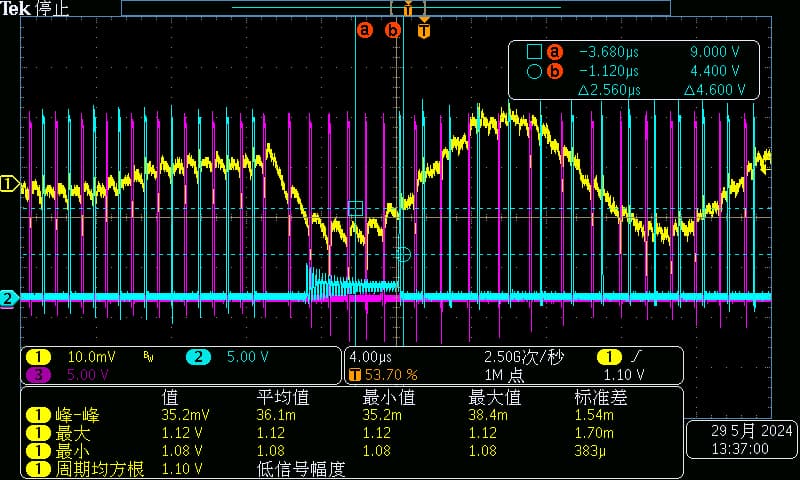This screenshot has width=800, height=480.
Task: Click the channel 1 ground-level marker on left
Action: coord(9,184)
